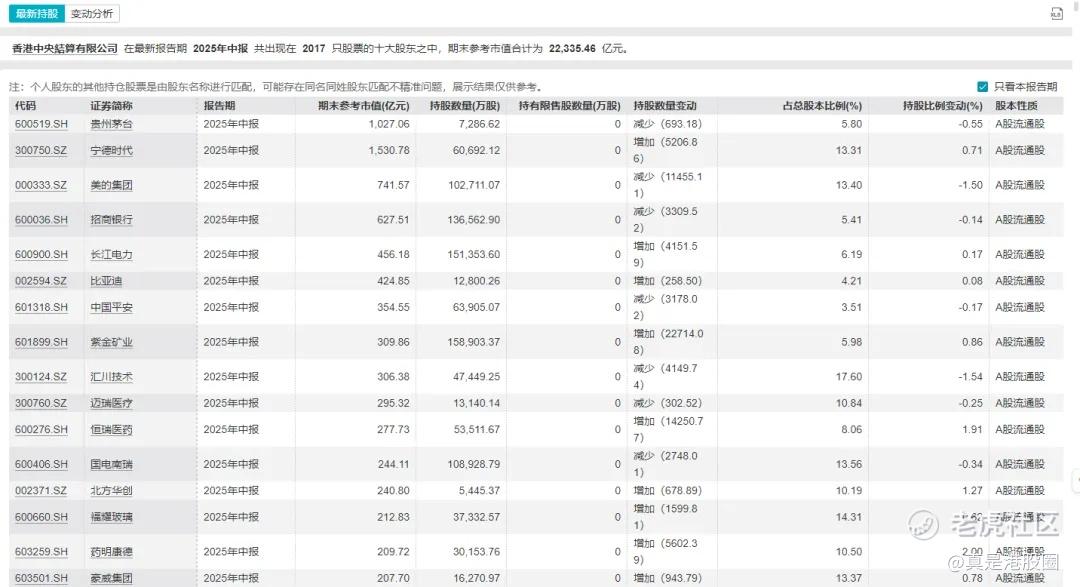Viewport: 1080px width, 587px height.
Task: Select share ratio cell 17.60
Action: [x=849, y=377]
